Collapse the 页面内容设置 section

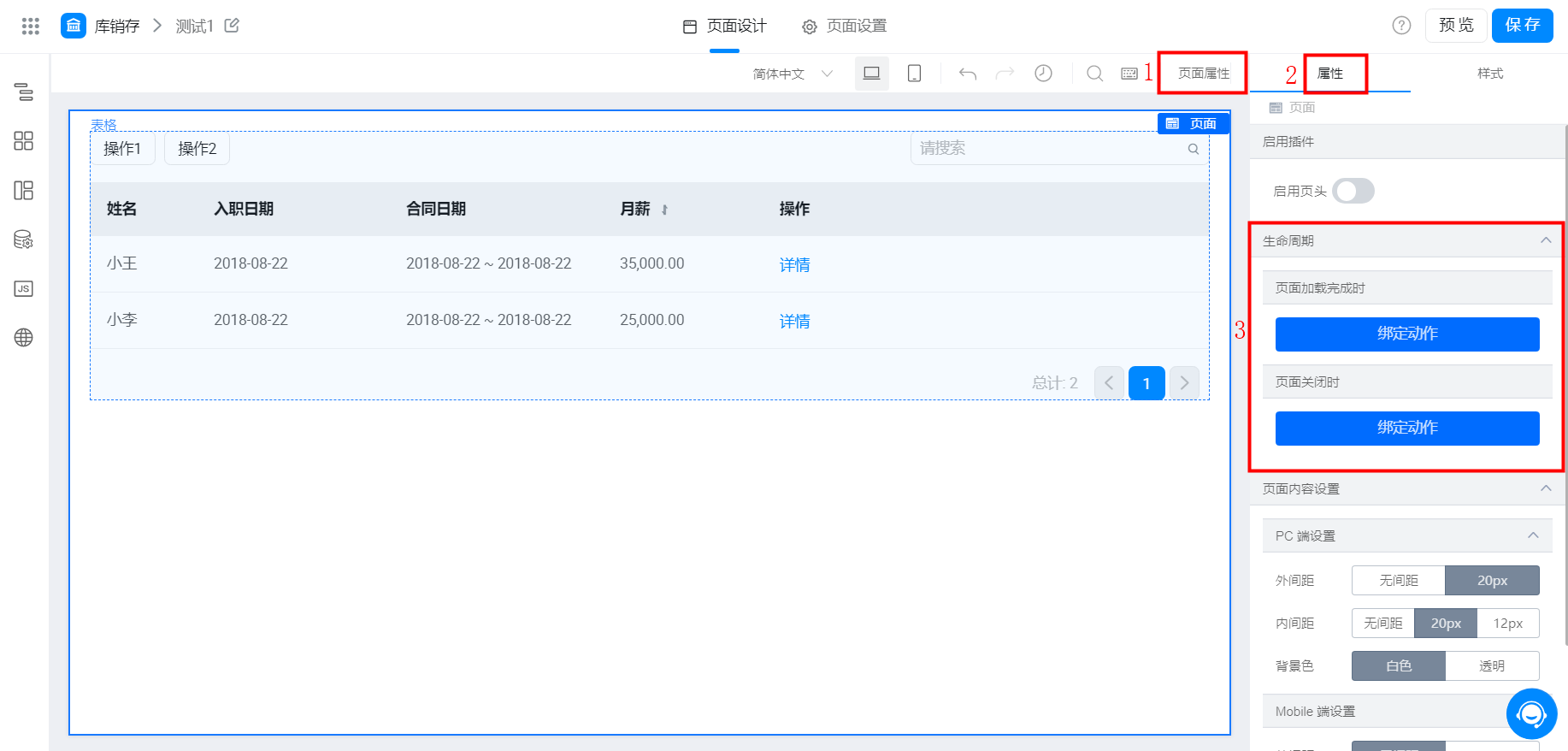1546,488
